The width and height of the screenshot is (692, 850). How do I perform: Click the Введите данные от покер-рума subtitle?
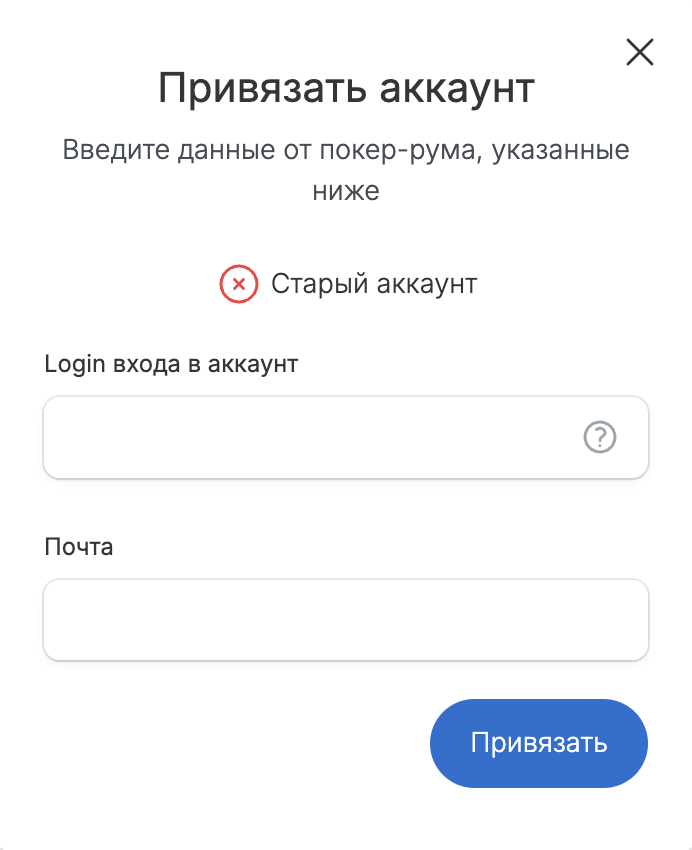[x=346, y=170]
